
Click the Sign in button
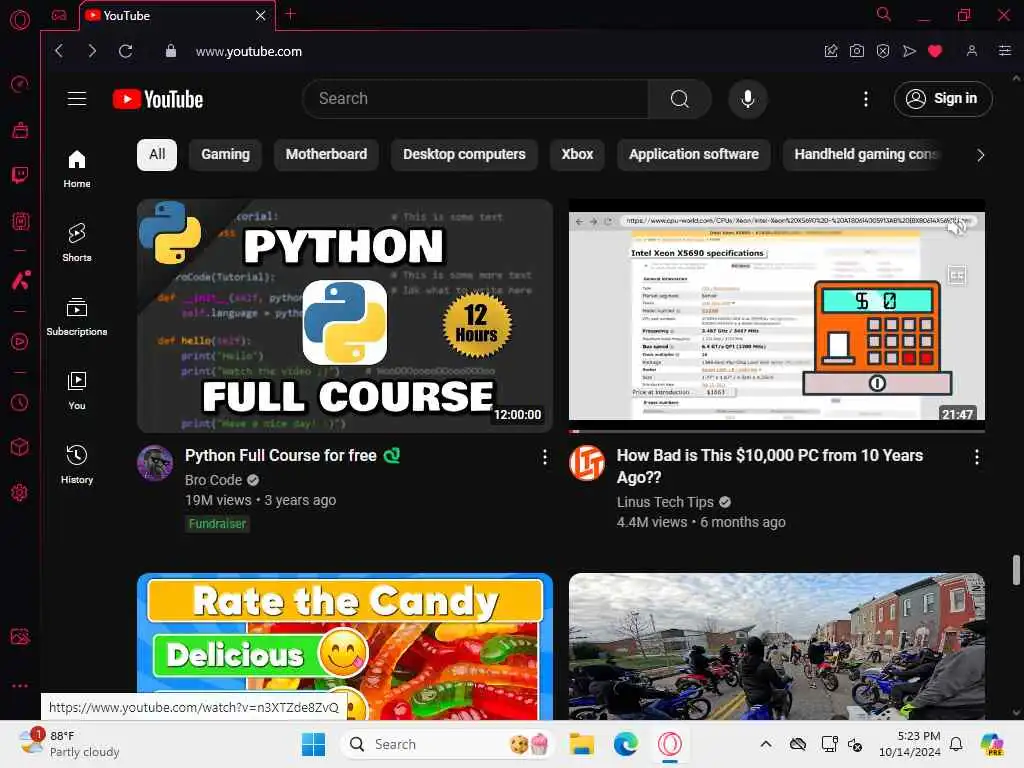[x=943, y=99]
